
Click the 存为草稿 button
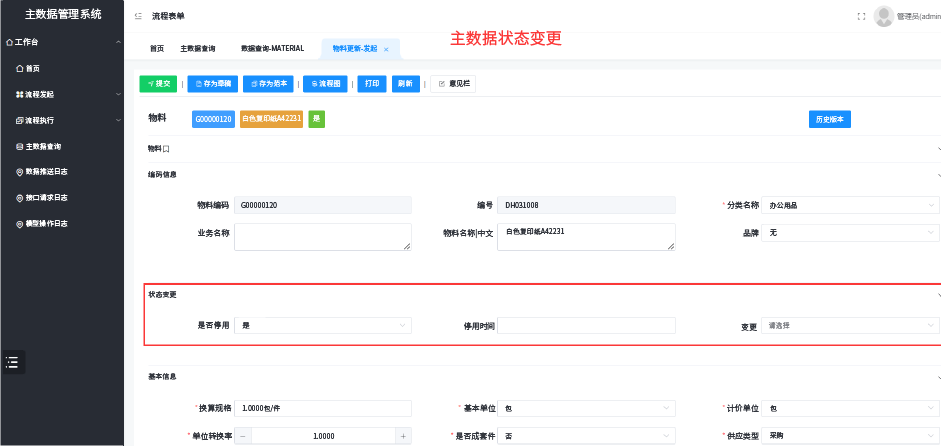tap(211, 84)
